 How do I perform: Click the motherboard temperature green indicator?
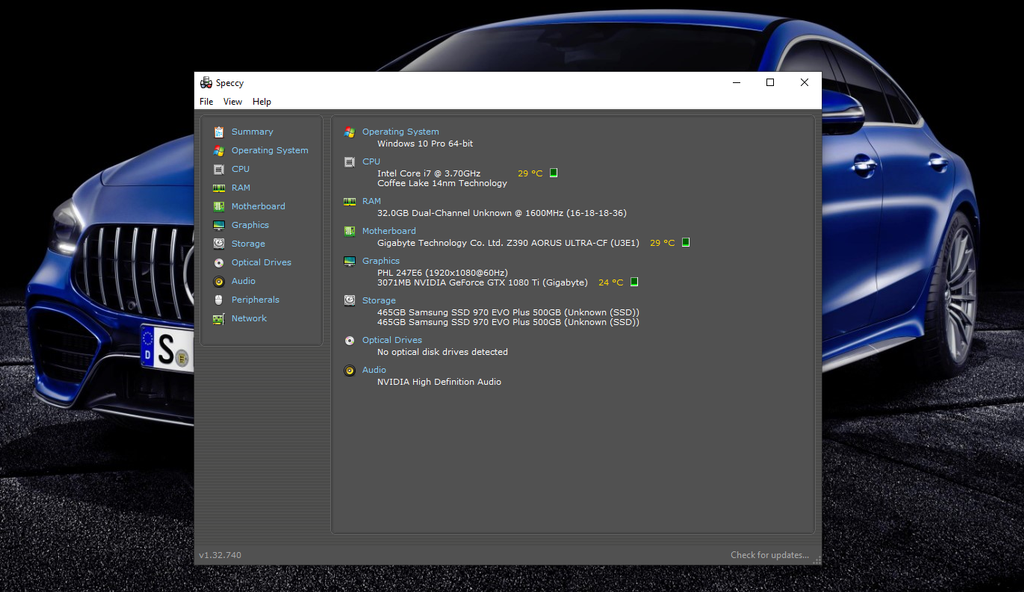click(x=686, y=243)
